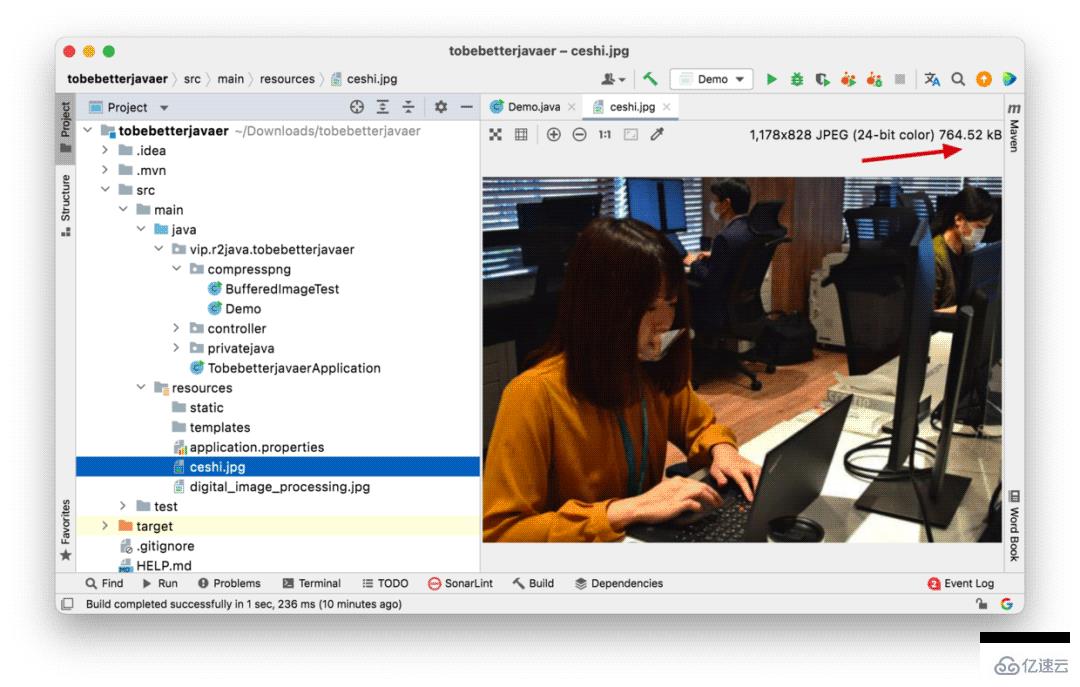Expand the controller package

[176, 328]
